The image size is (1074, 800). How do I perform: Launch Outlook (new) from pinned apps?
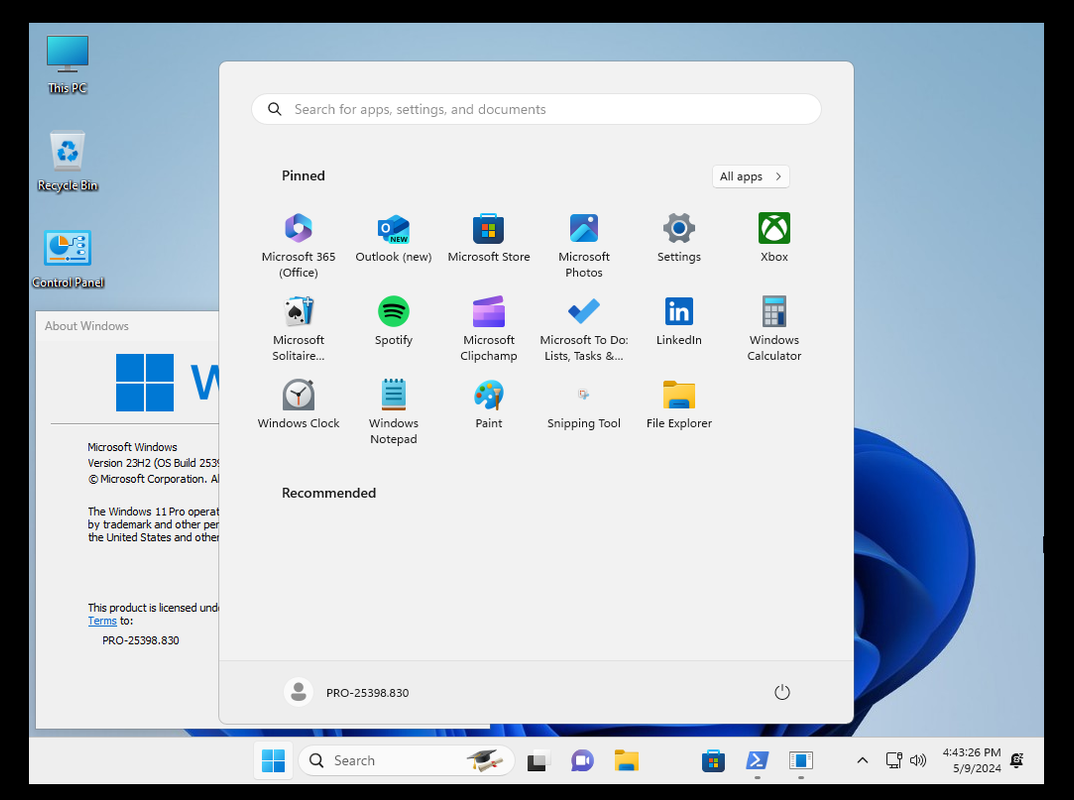pos(393,238)
